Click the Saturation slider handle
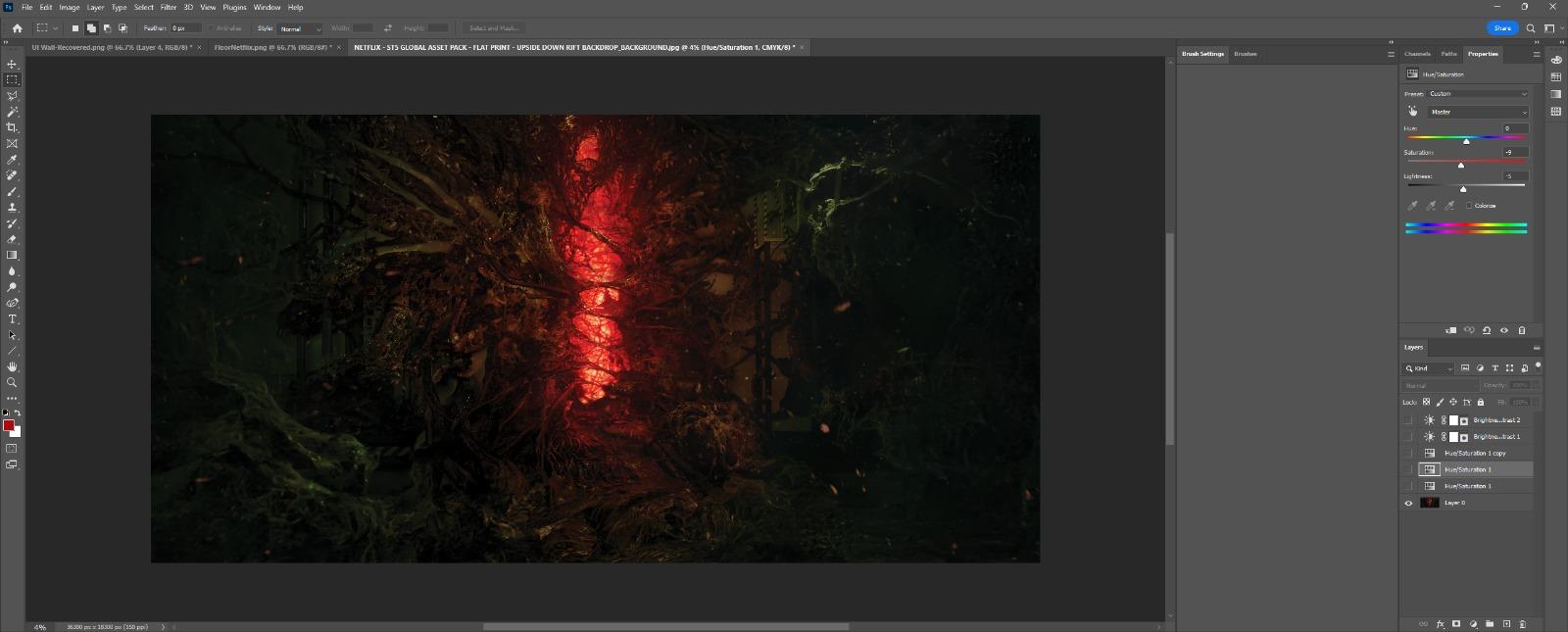 coord(1461,165)
